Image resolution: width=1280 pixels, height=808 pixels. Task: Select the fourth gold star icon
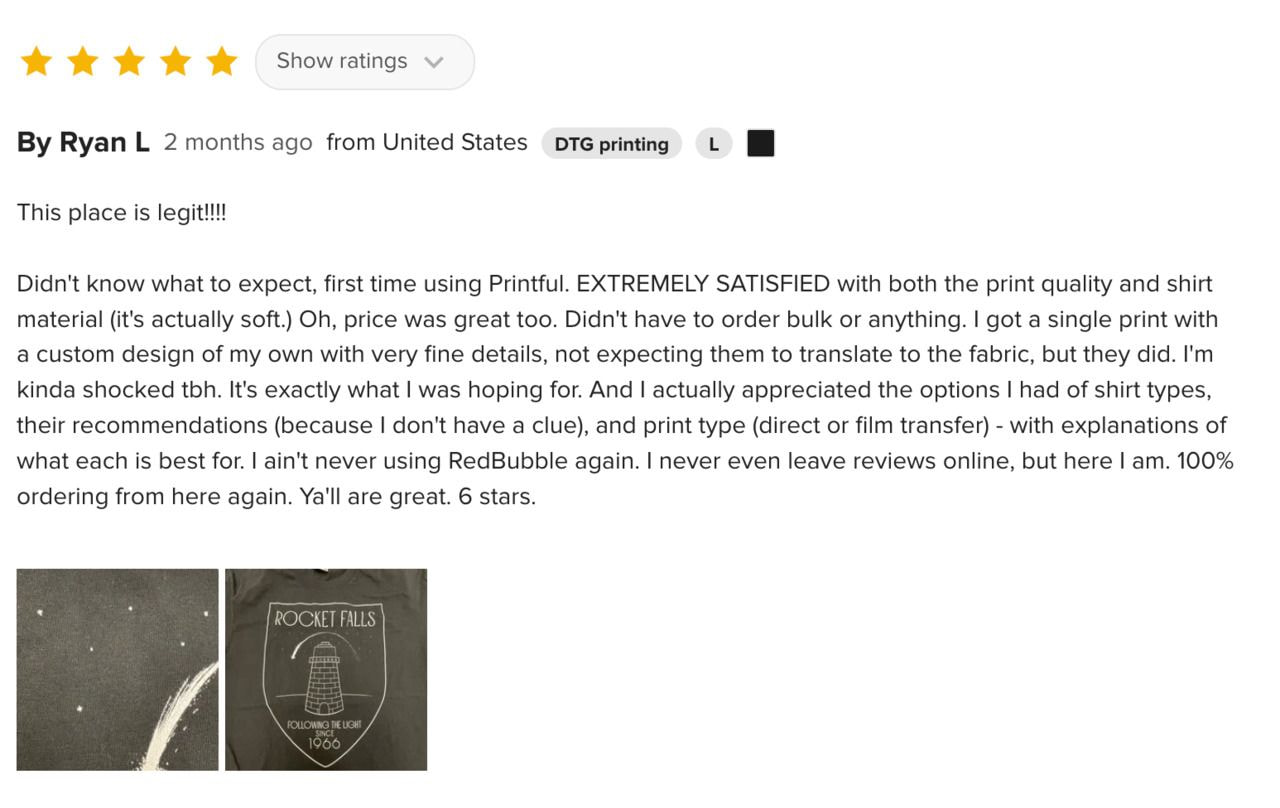tap(175, 61)
